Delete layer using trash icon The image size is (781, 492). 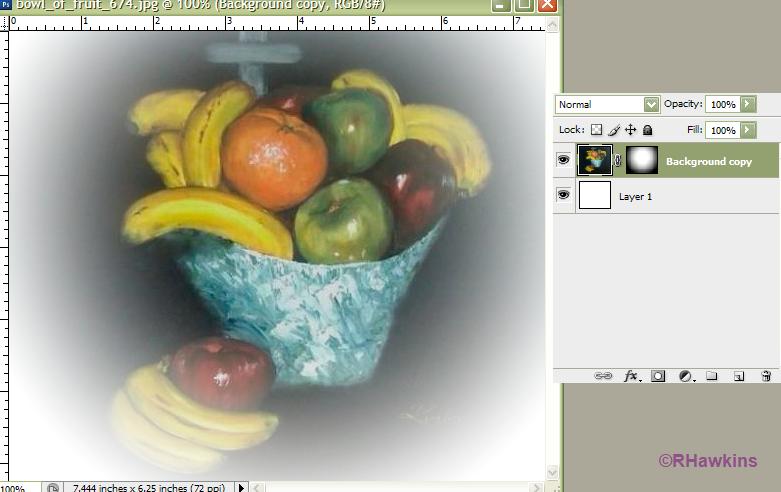[767, 376]
